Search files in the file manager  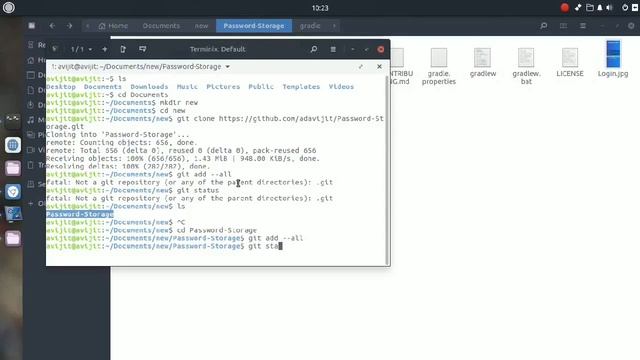[x=544, y=26]
